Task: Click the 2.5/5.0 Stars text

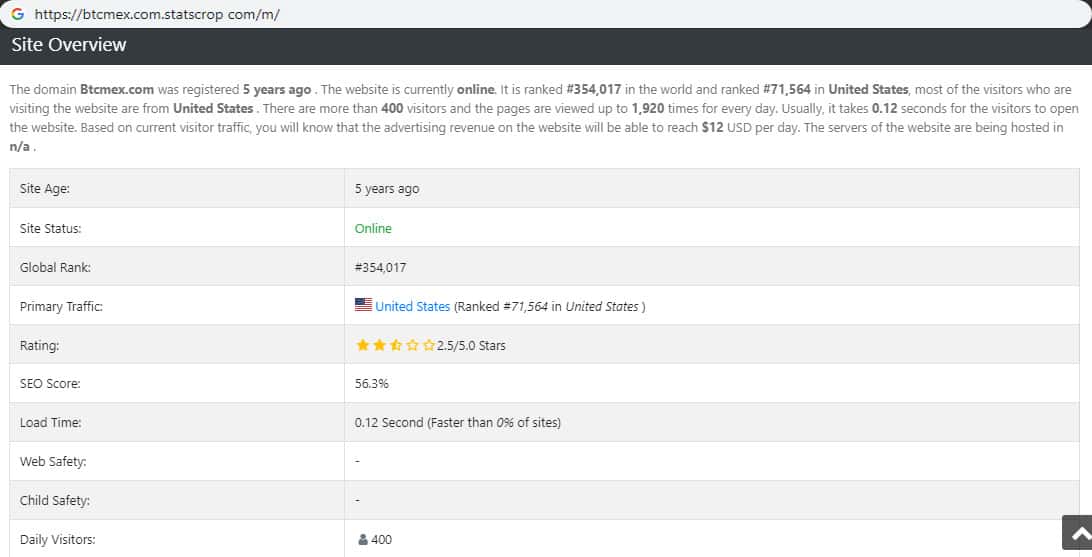Action: [x=471, y=345]
